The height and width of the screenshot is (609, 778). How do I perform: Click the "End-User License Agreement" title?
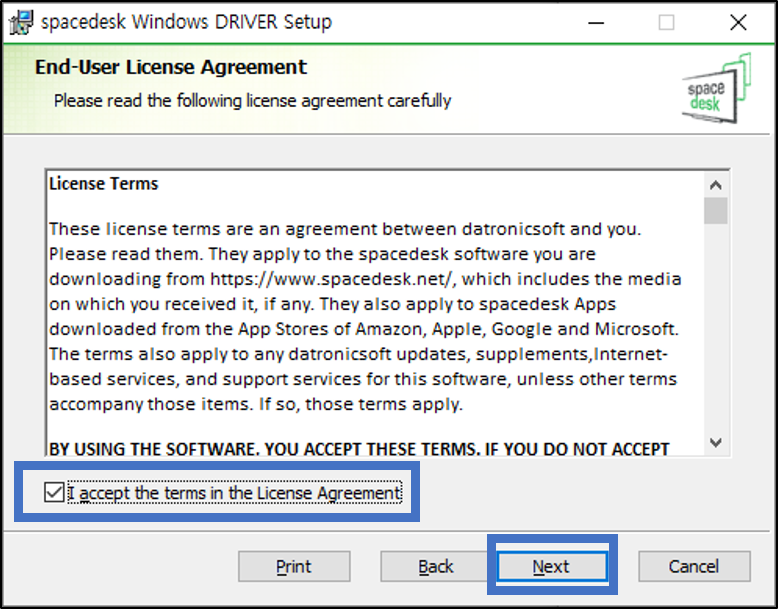pyautogui.click(x=171, y=67)
